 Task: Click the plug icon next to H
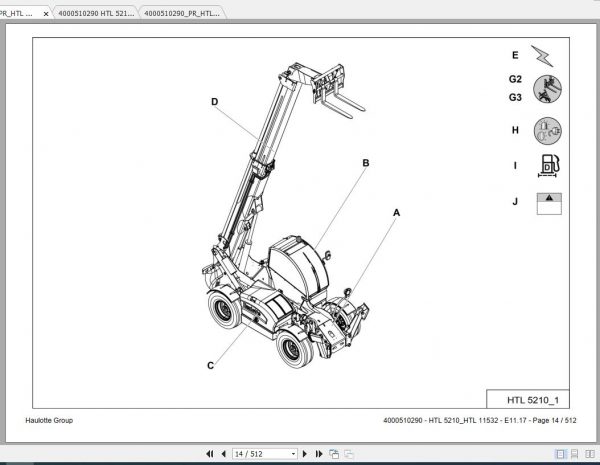click(547, 131)
